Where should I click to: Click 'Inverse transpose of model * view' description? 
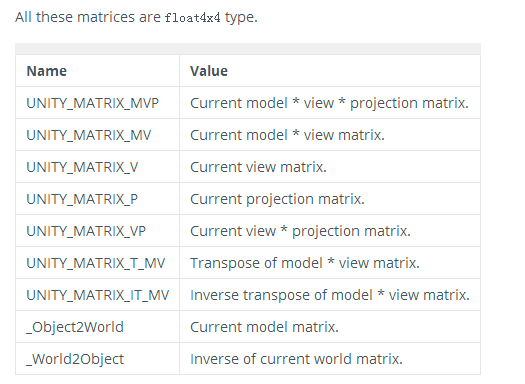330,295
